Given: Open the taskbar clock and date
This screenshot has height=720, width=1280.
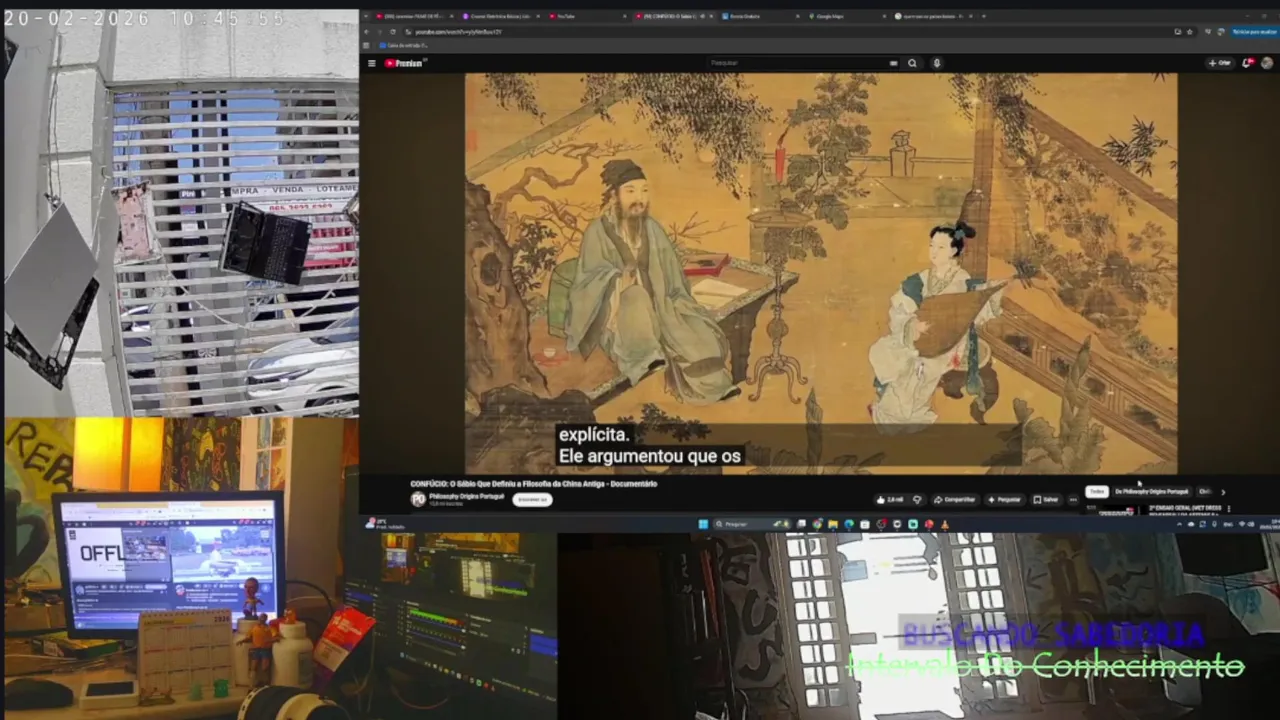Looking at the screenshot, I should click(x=1271, y=524).
